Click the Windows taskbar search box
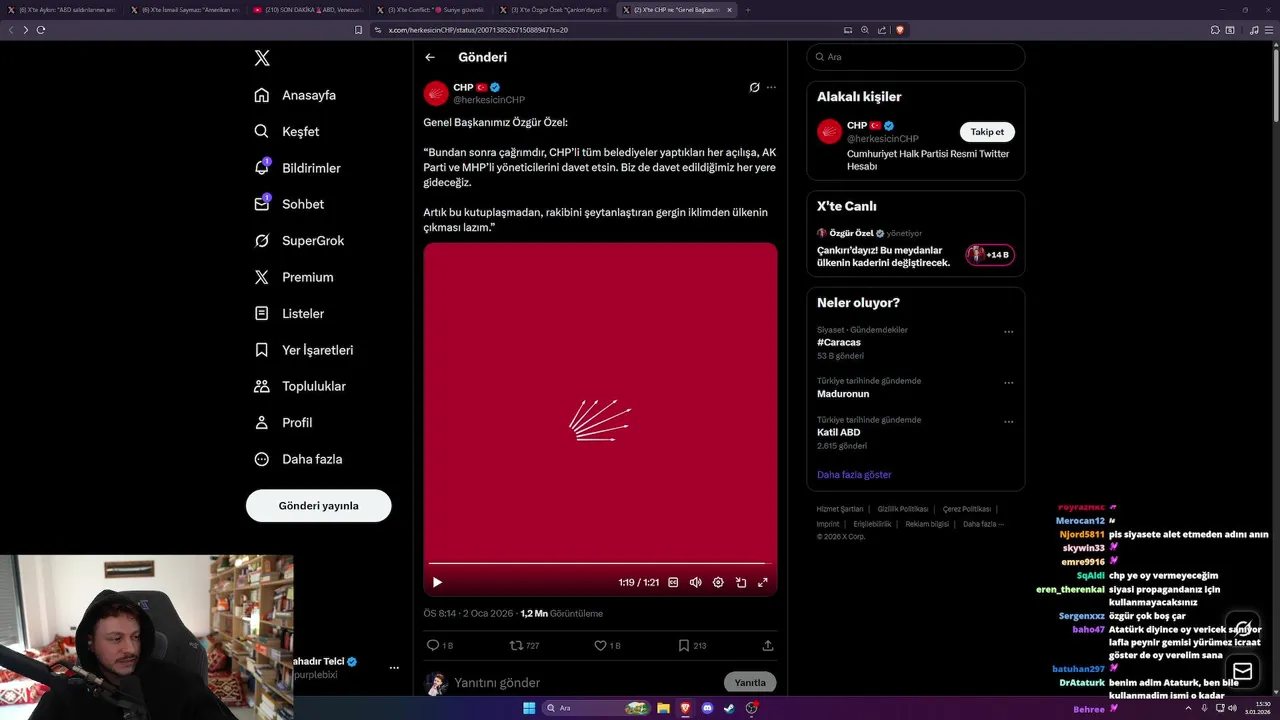Viewport: 1280px width, 720px height. 596,708
